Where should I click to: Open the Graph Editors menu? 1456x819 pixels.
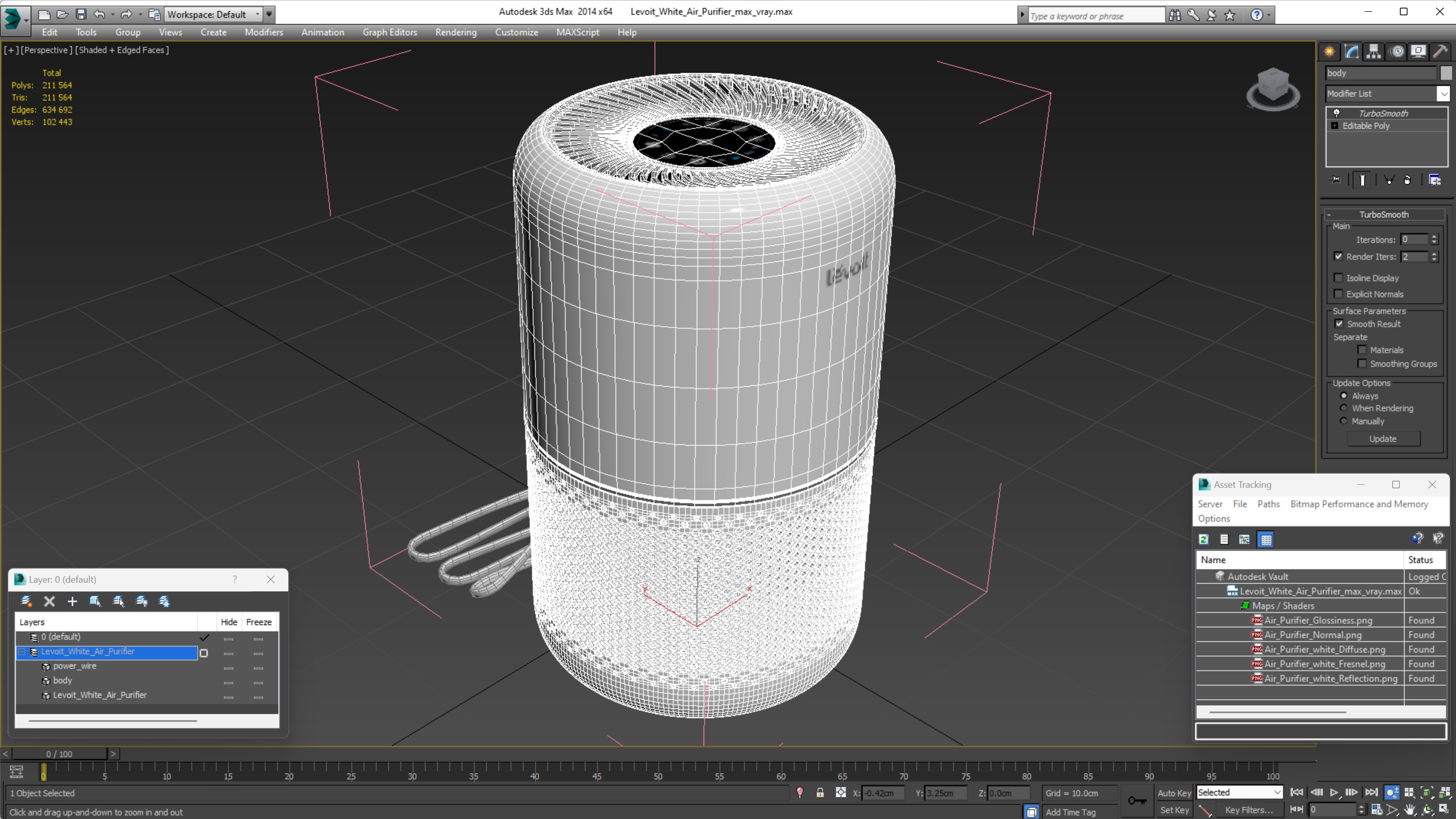(x=389, y=32)
